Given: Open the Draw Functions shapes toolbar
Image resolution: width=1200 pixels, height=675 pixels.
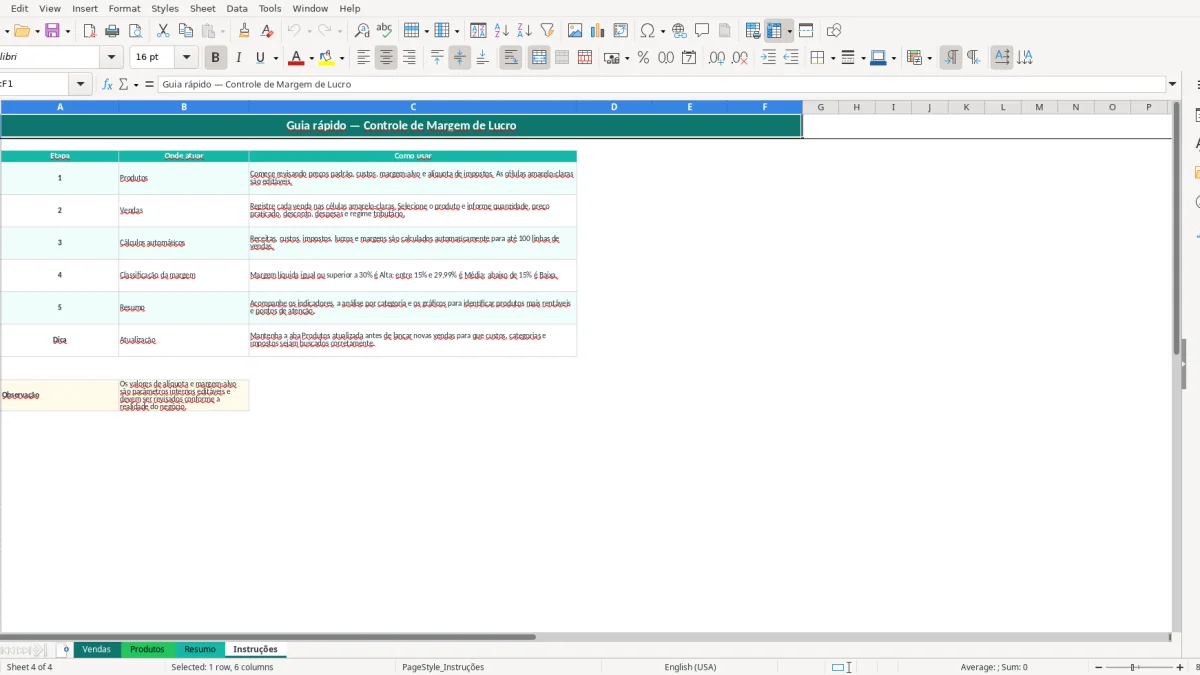Looking at the screenshot, I should tap(834, 31).
